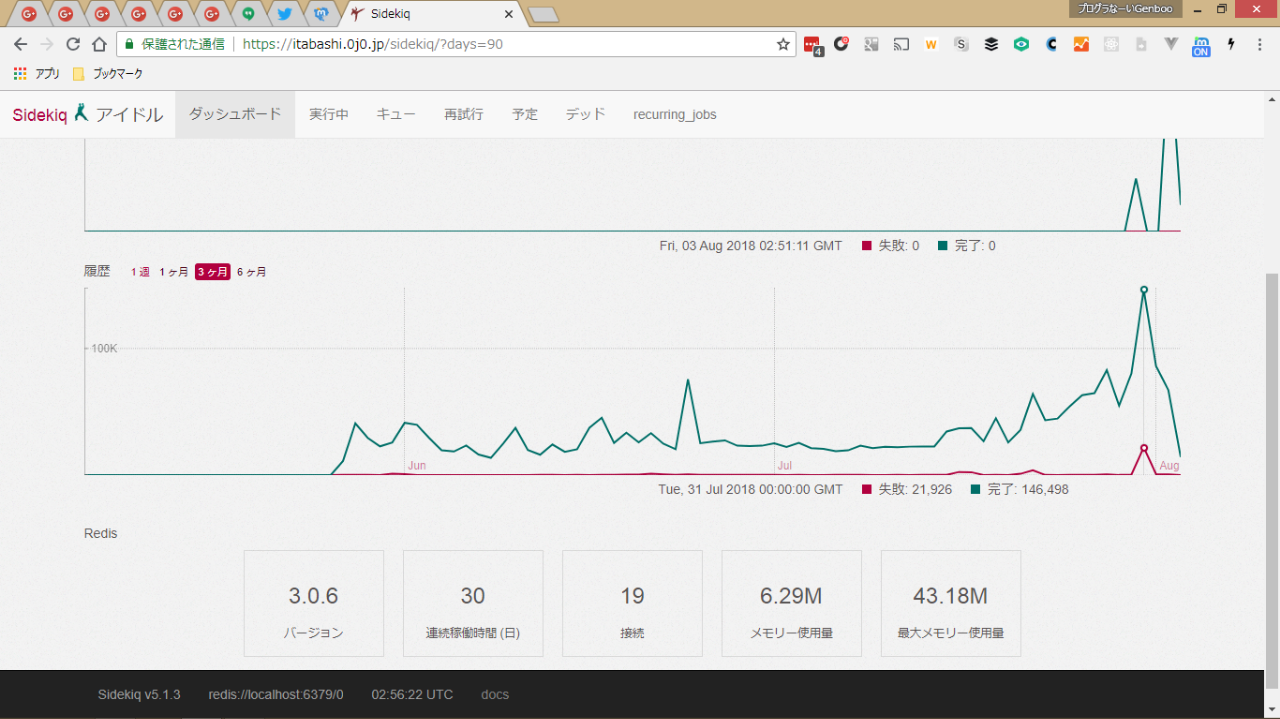Reload the page with refresh icon
Screen dimensions: 1280x719
pos(73,44)
